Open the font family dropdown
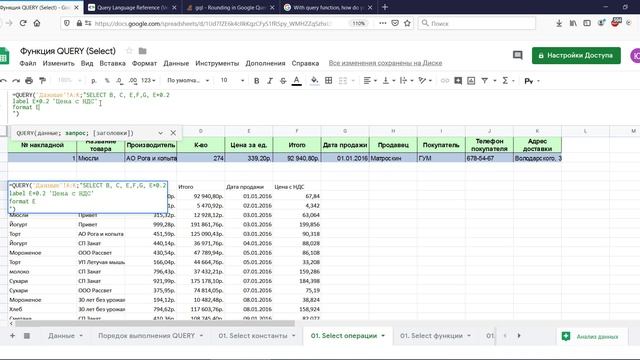640x360 pixels. (188, 81)
